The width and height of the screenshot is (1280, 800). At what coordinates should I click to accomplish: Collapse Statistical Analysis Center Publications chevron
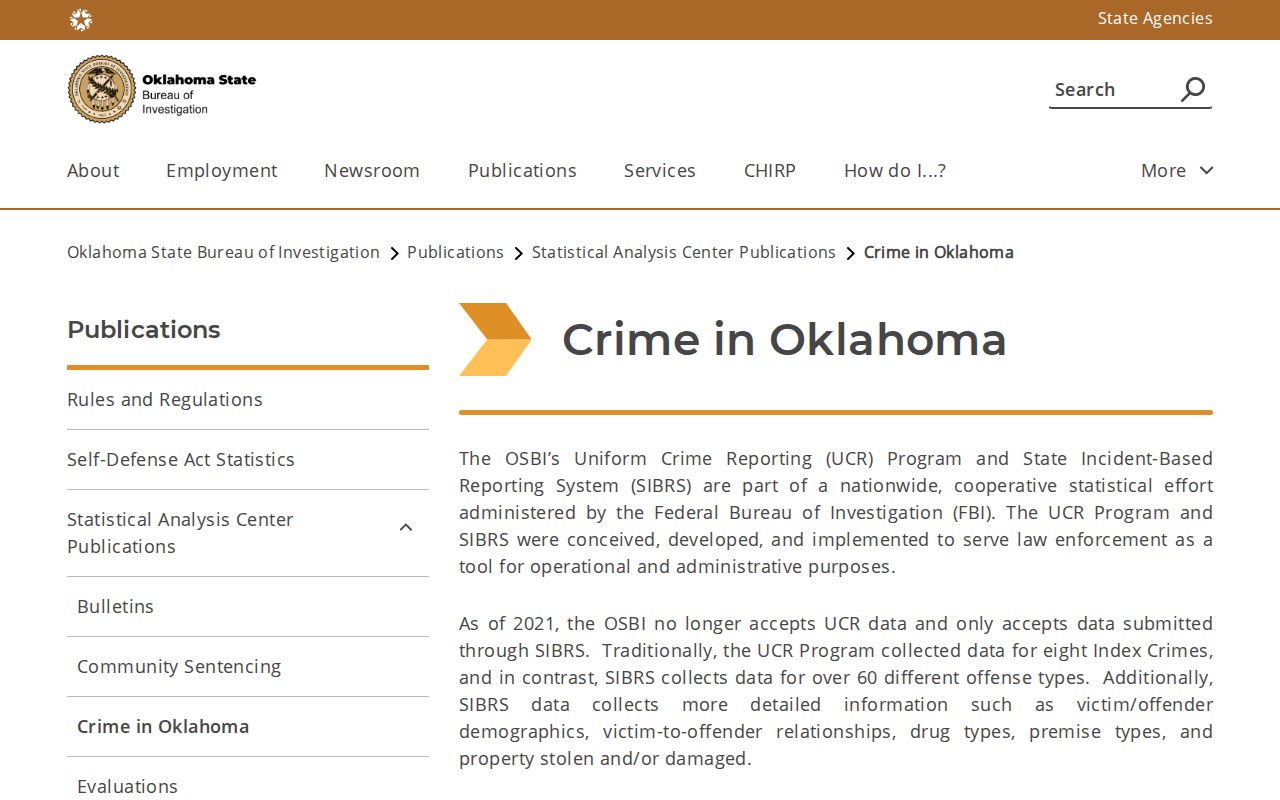coord(406,527)
